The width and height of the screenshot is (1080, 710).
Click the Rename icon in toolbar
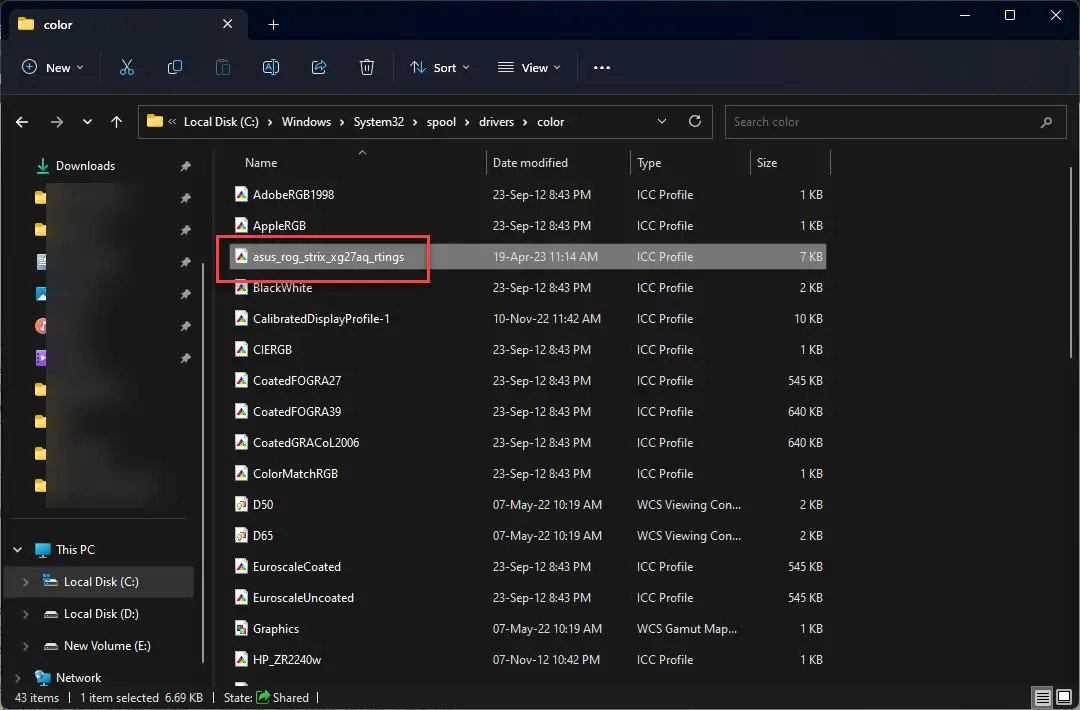coord(271,67)
